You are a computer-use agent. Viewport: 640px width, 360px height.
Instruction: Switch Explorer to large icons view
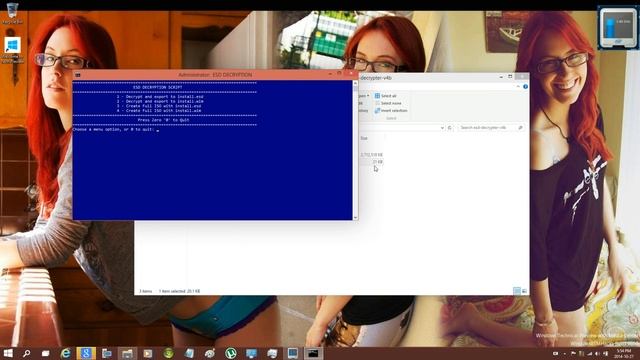click(x=524, y=291)
